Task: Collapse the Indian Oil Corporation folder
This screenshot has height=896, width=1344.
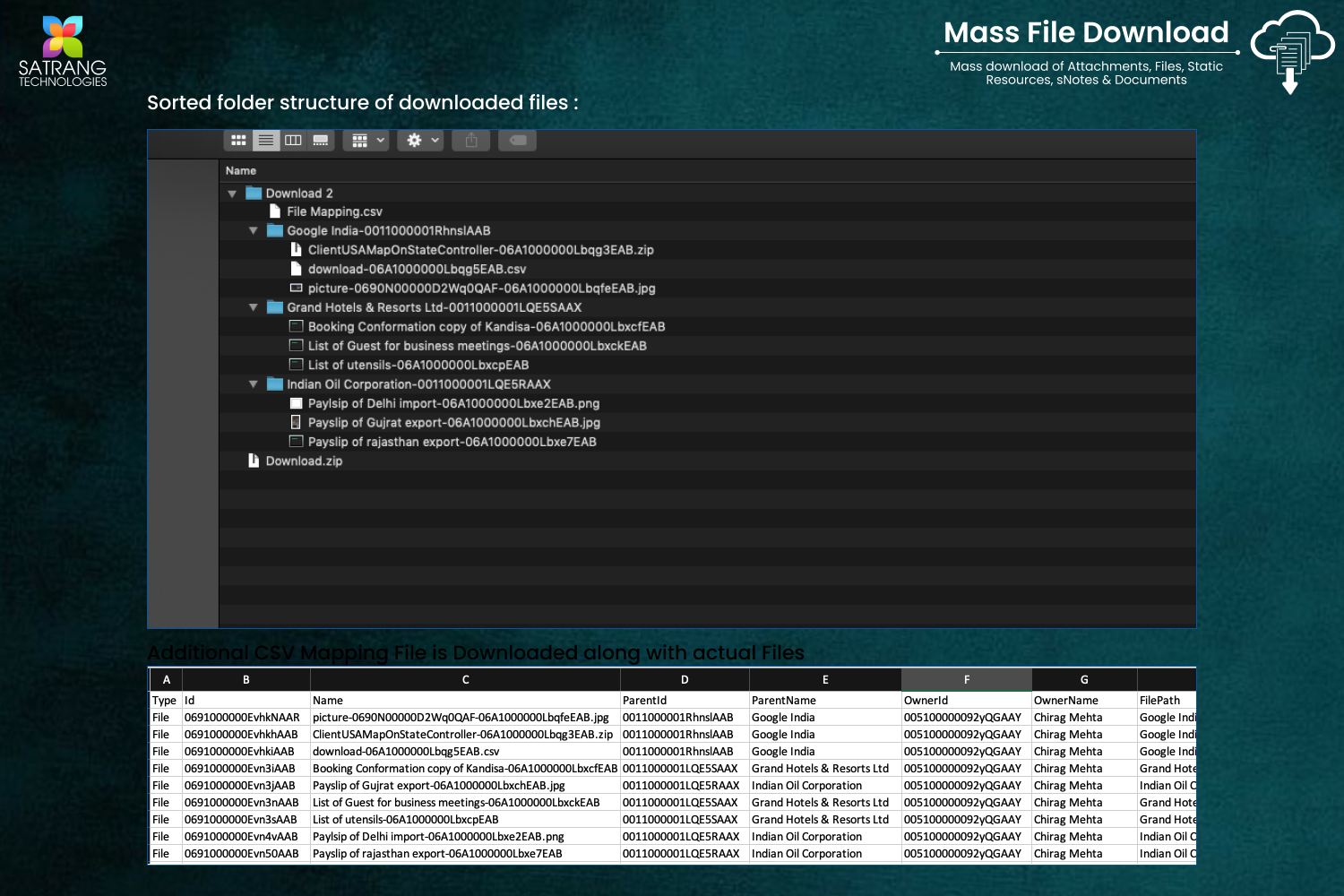Action: pyautogui.click(x=254, y=384)
